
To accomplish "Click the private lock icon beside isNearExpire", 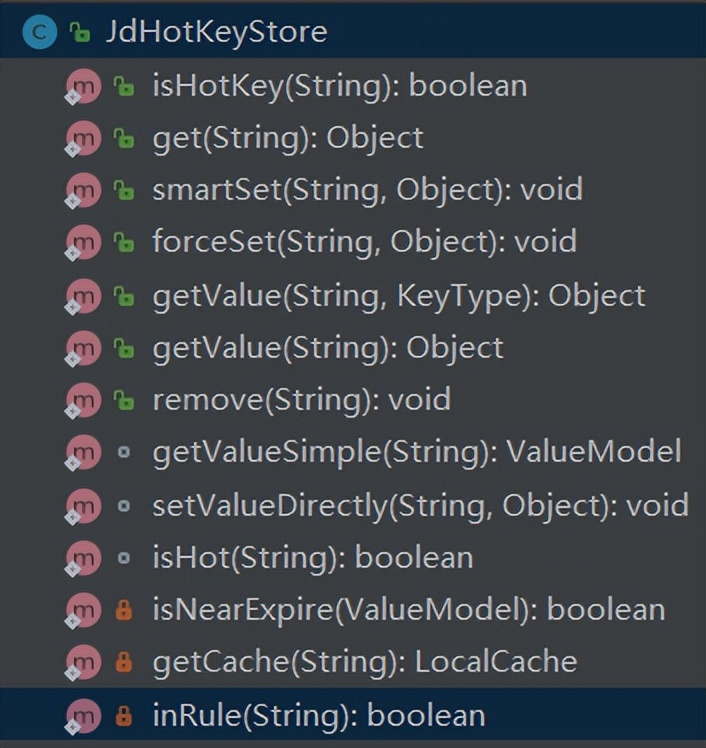I will click(123, 610).
